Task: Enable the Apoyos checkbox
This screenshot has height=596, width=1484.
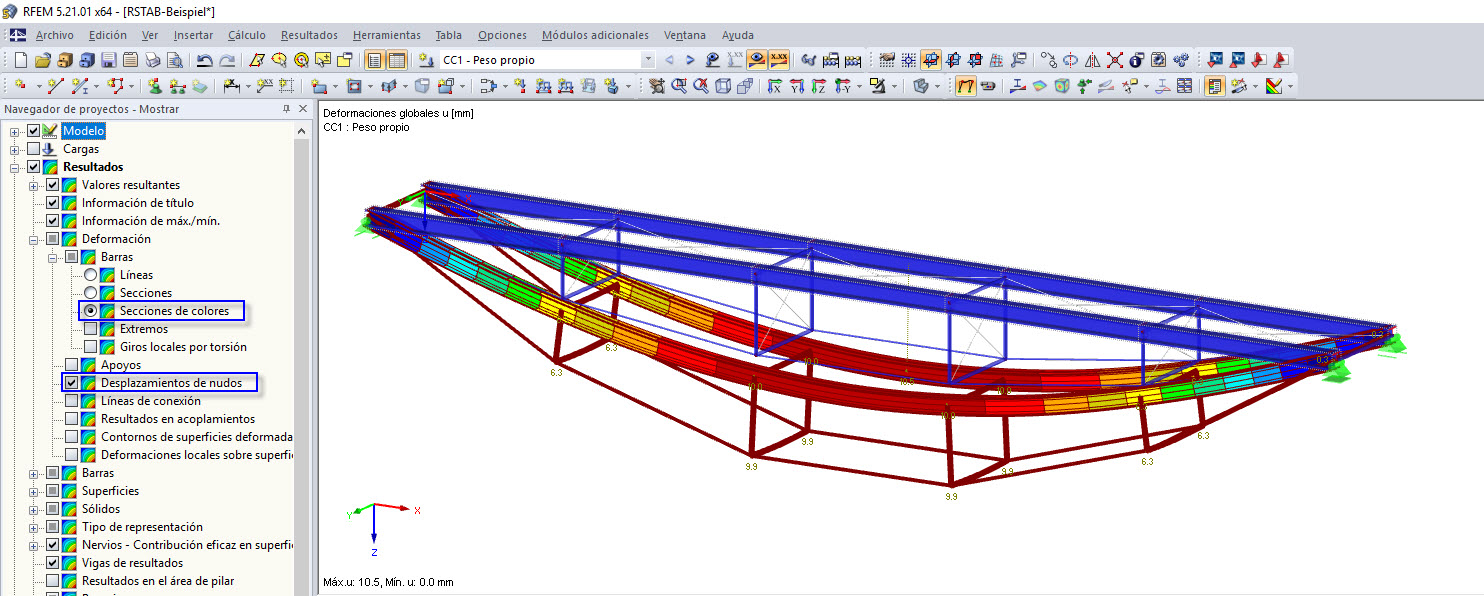Action: click(x=72, y=365)
